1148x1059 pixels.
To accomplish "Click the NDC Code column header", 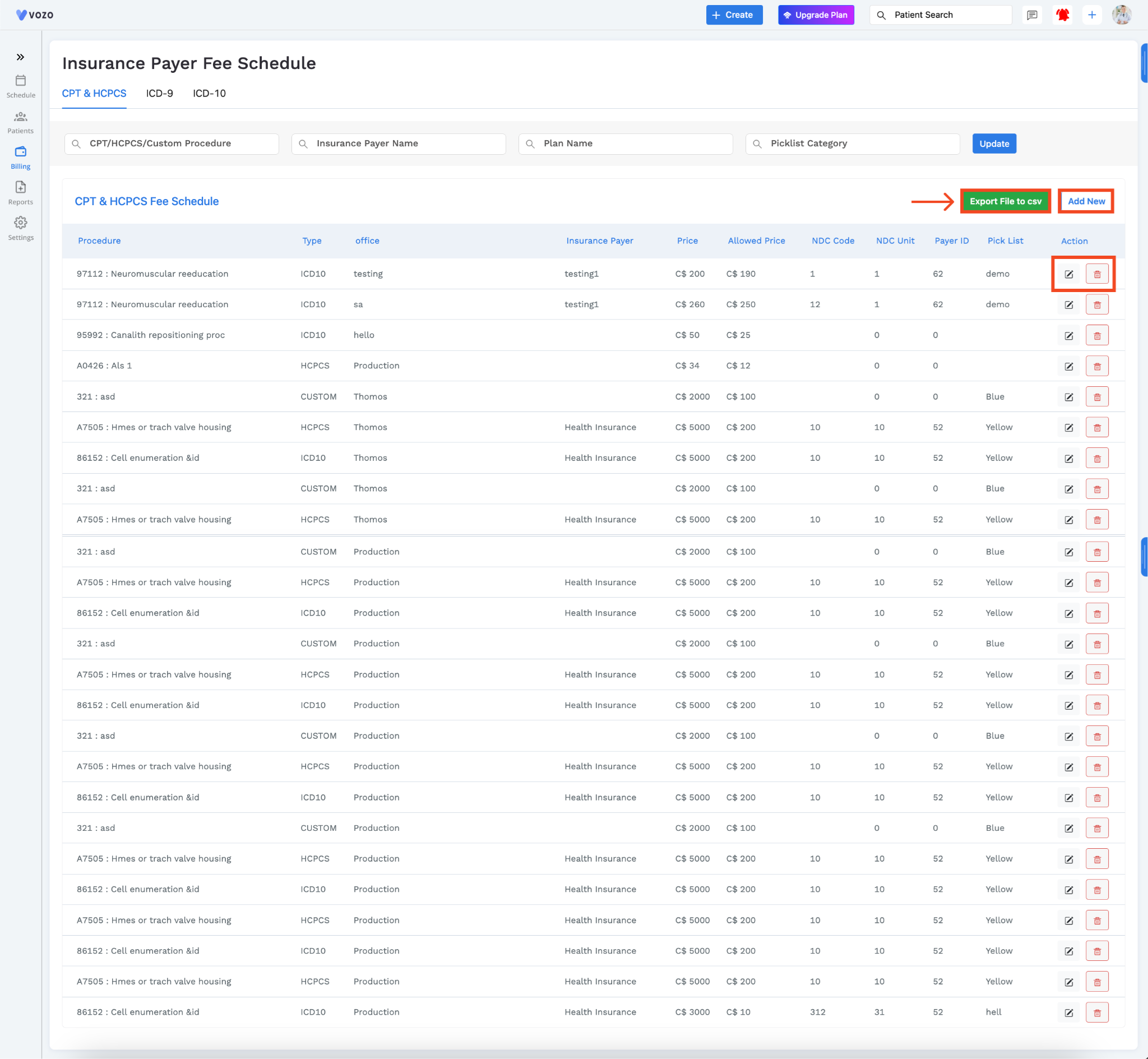I will point(833,241).
